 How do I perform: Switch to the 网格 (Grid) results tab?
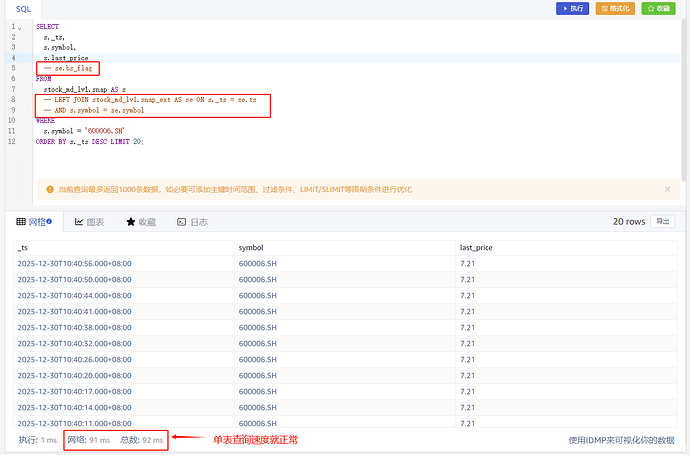tap(34, 222)
